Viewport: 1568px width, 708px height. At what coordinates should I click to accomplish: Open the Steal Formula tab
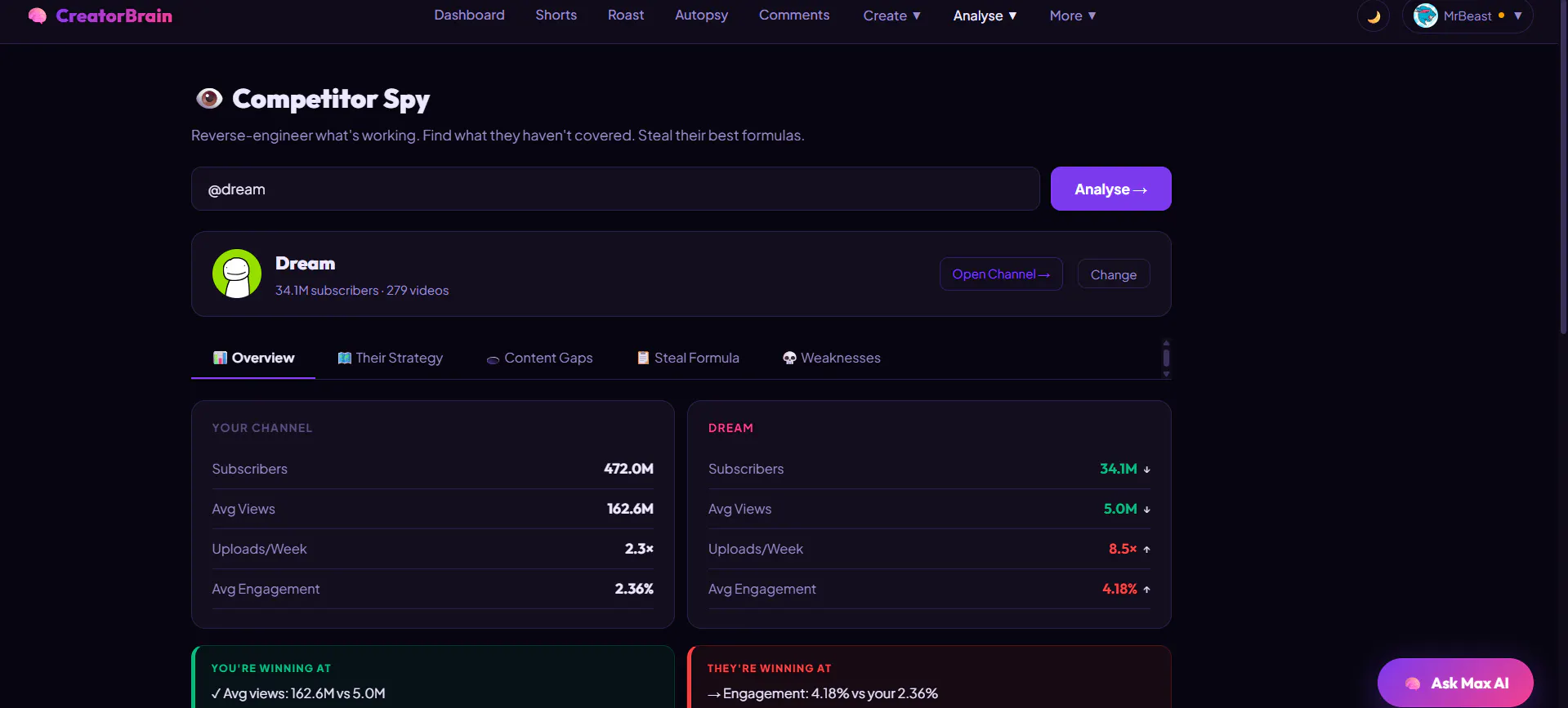(x=688, y=358)
